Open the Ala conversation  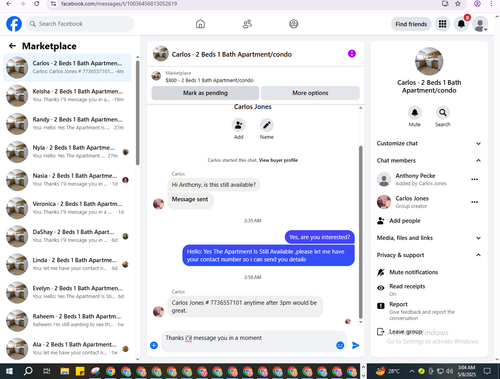tap(67, 348)
